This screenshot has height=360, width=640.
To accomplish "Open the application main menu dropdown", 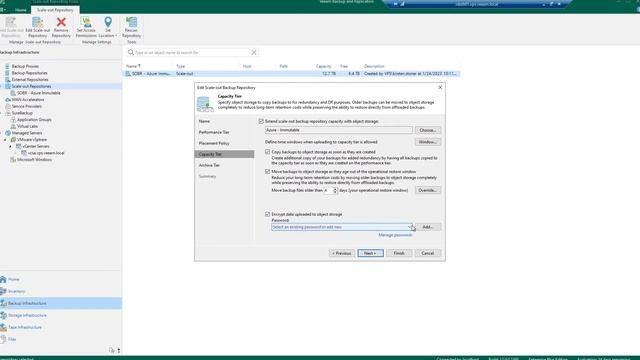I will (x=3, y=10).
